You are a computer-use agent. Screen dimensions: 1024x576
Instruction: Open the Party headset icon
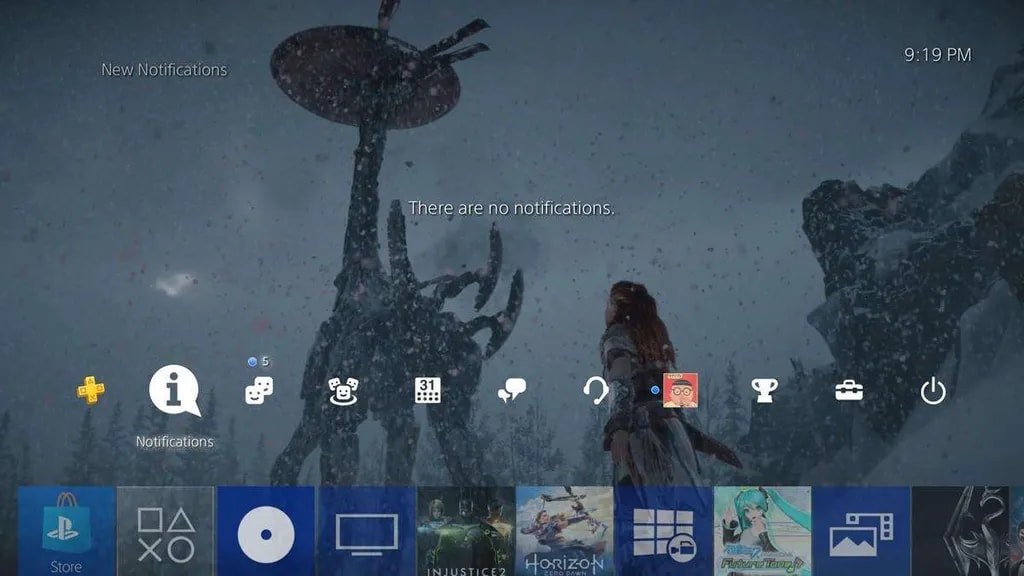point(596,391)
